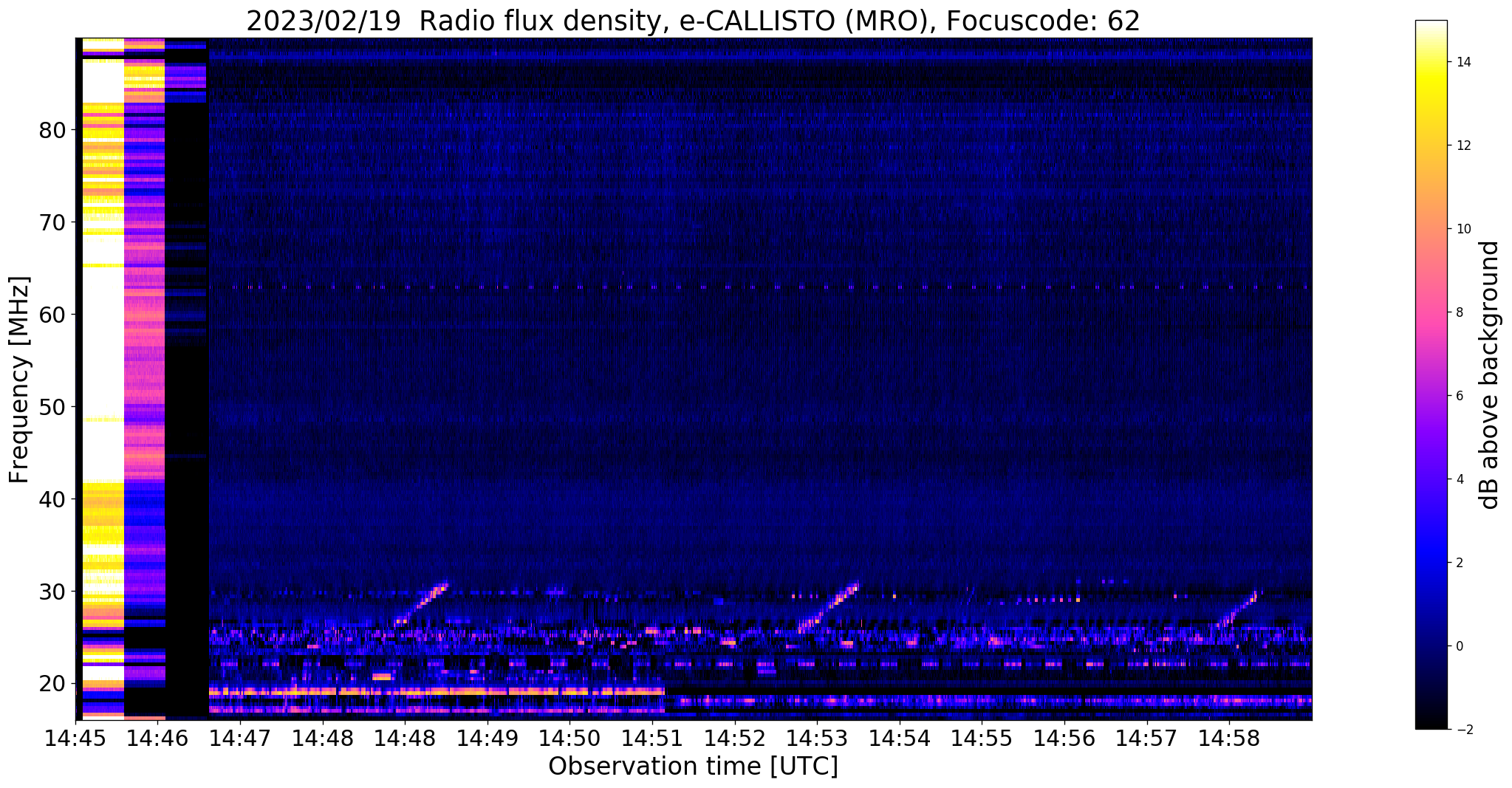Image resolution: width=1512 pixels, height=788 pixels.
Task: Click the 70 MHz frequency tick label
Action: click(52, 222)
